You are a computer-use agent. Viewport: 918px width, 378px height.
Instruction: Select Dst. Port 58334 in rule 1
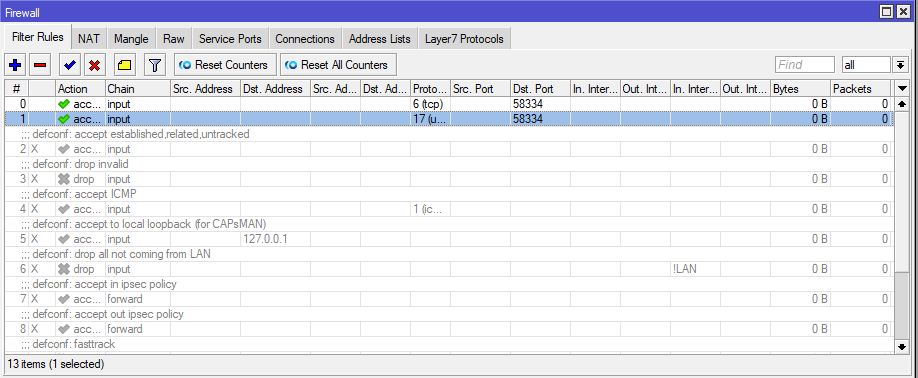(540, 119)
